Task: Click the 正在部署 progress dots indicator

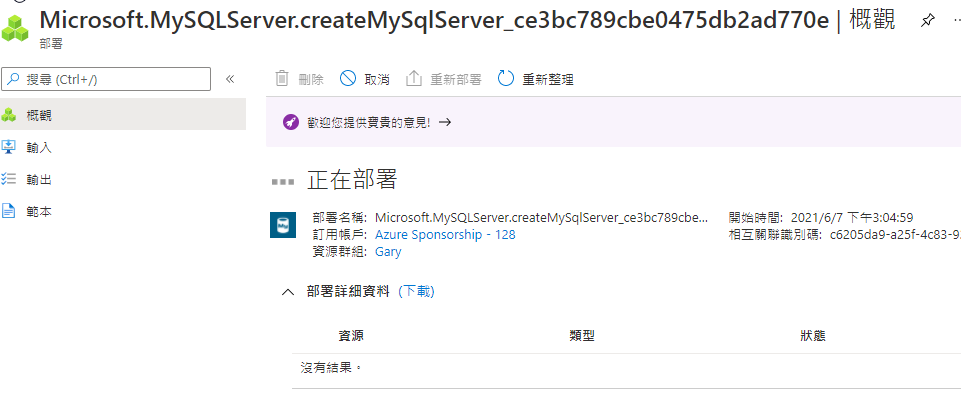Action: coord(283,182)
